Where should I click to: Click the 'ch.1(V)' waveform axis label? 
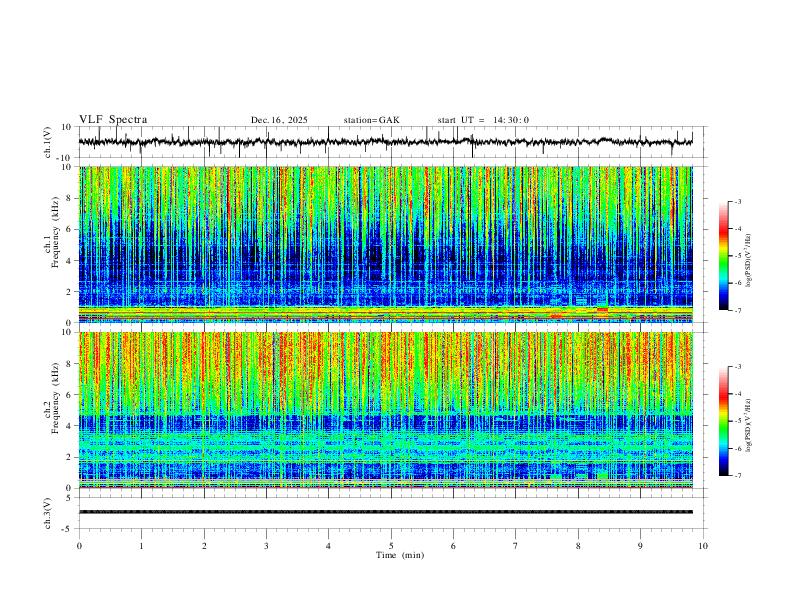(48, 142)
